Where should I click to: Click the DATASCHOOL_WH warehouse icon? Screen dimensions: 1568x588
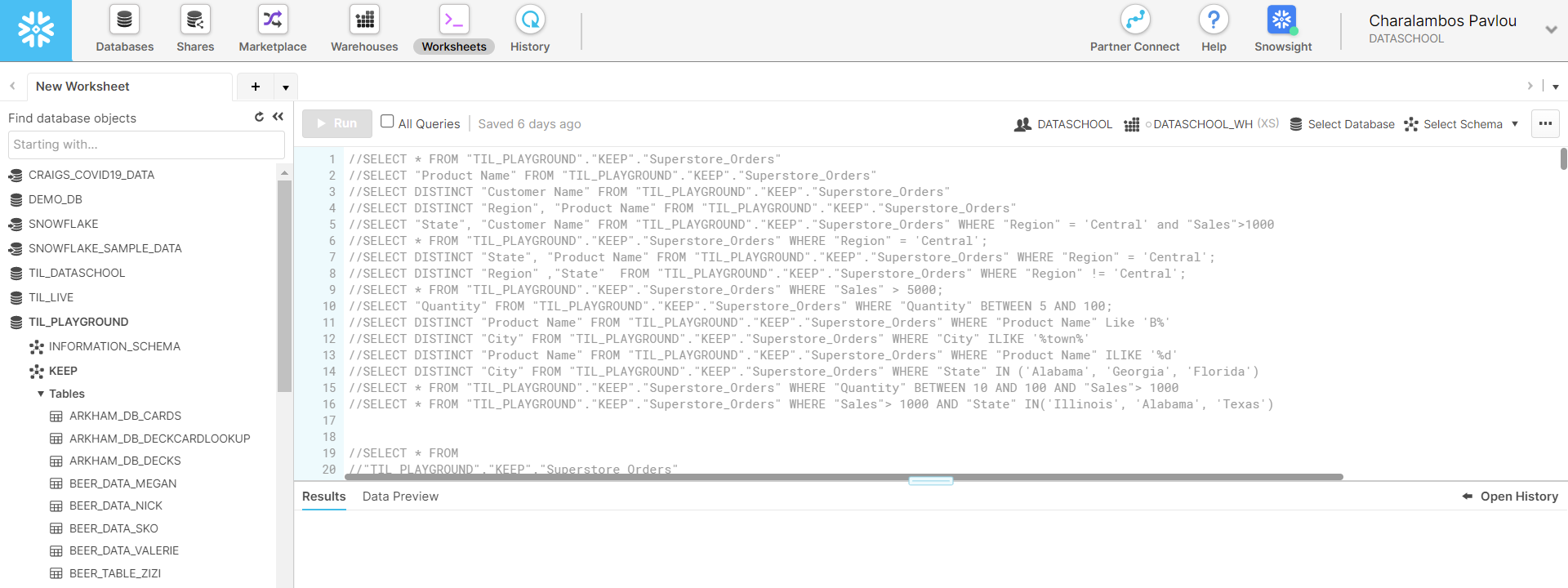click(x=1131, y=124)
